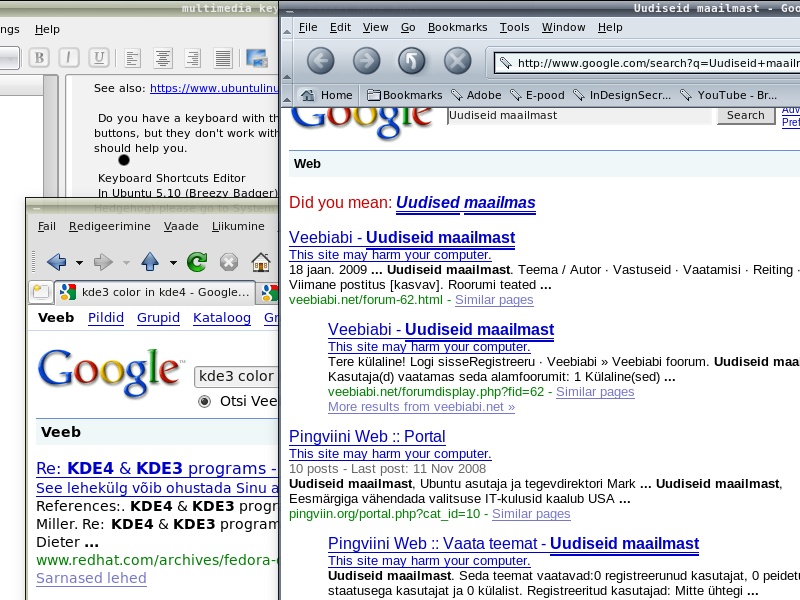Click the Google Search button
The width and height of the screenshot is (800, 600).
[745, 115]
